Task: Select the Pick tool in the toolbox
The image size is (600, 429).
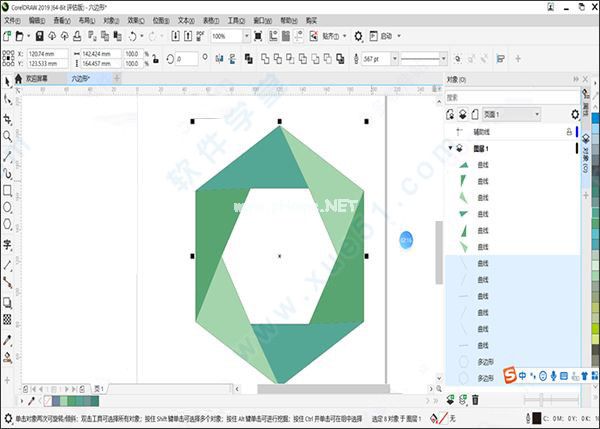Action: 7,80
